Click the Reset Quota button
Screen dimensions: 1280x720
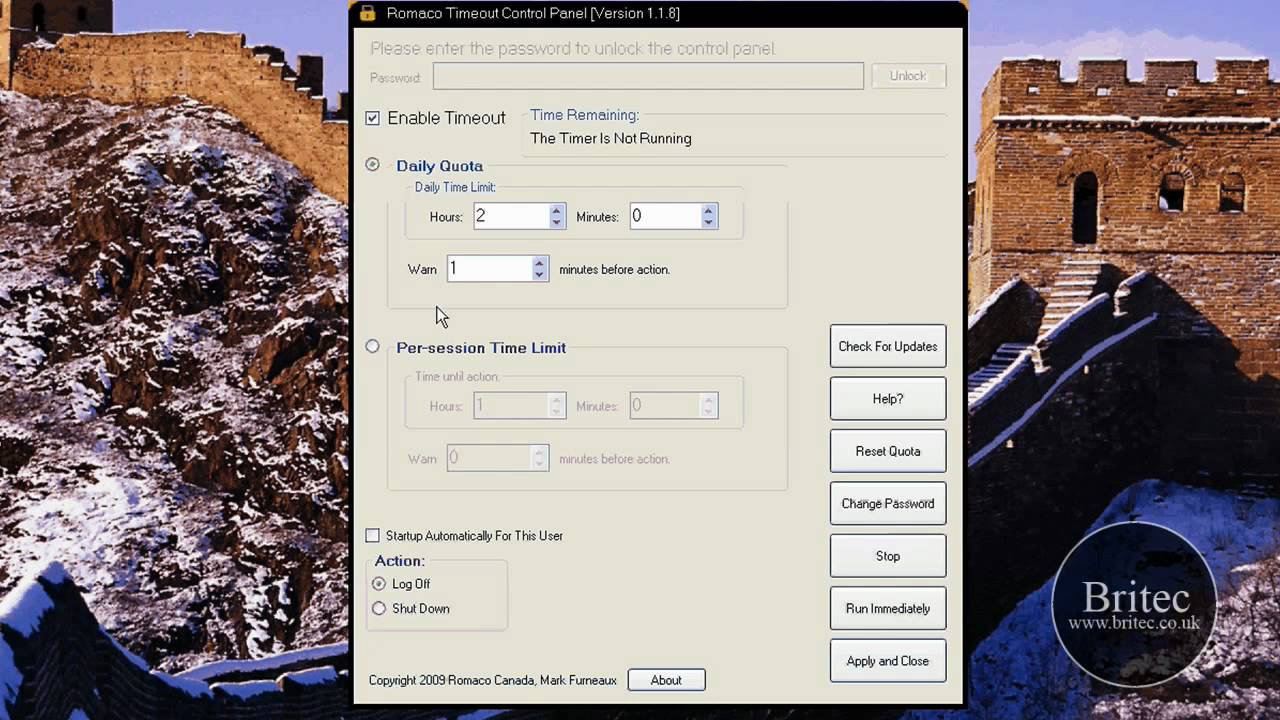coord(888,451)
